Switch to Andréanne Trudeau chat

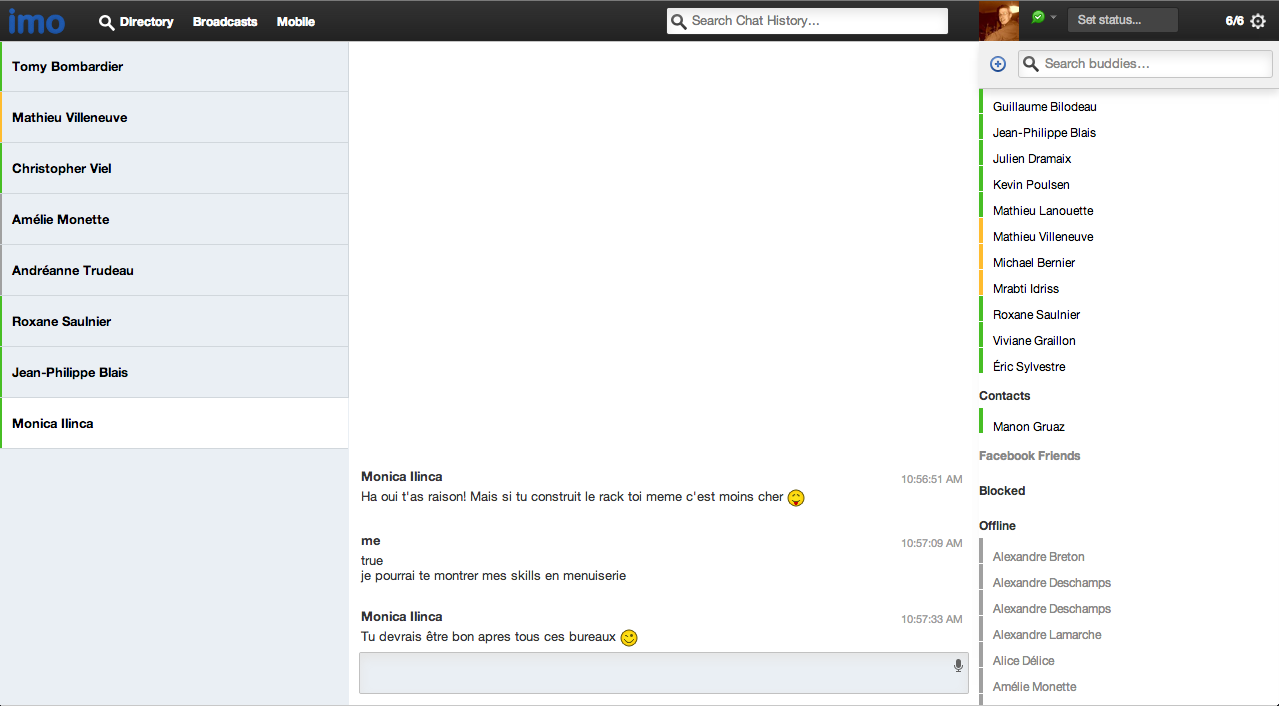tap(174, 270)
